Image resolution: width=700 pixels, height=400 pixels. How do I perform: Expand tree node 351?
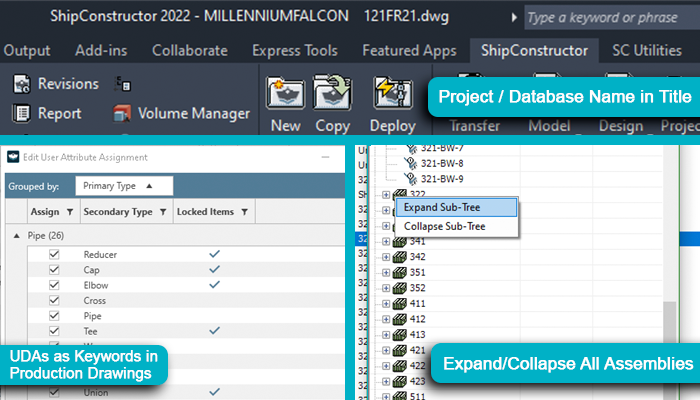click(x=386, y=273)
